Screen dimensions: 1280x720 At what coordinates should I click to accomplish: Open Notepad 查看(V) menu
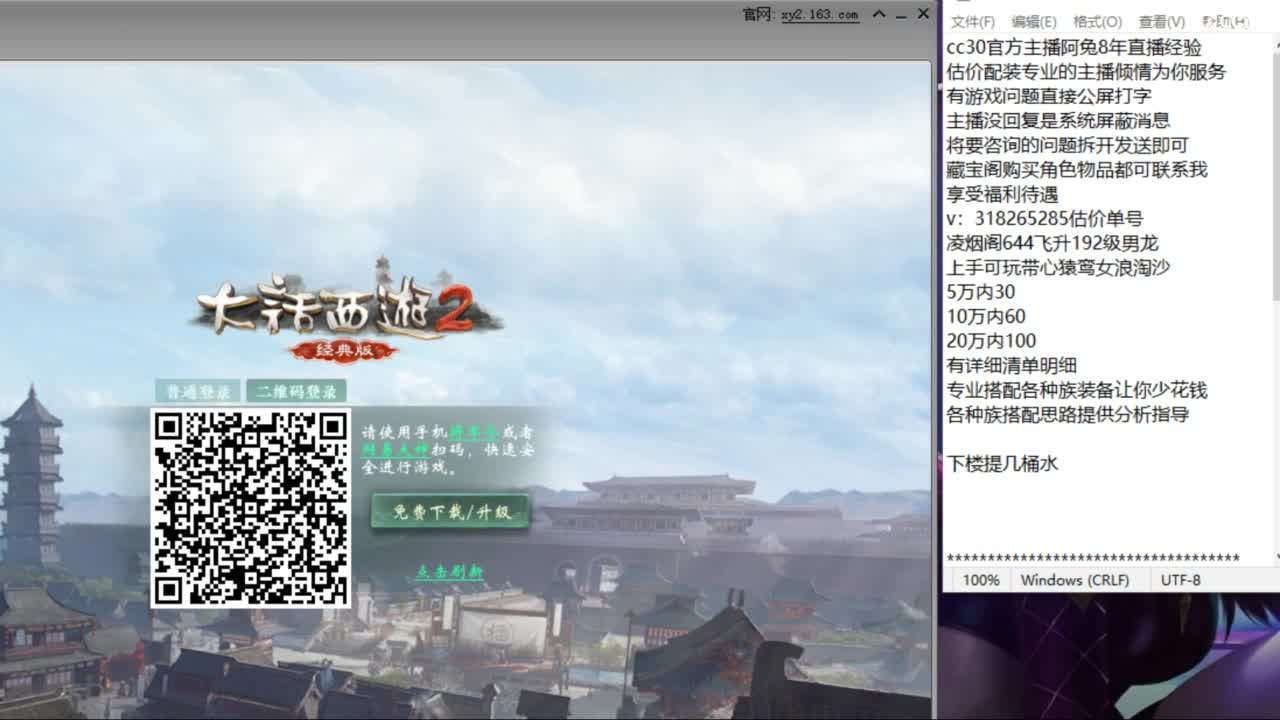click(1161, 22)
